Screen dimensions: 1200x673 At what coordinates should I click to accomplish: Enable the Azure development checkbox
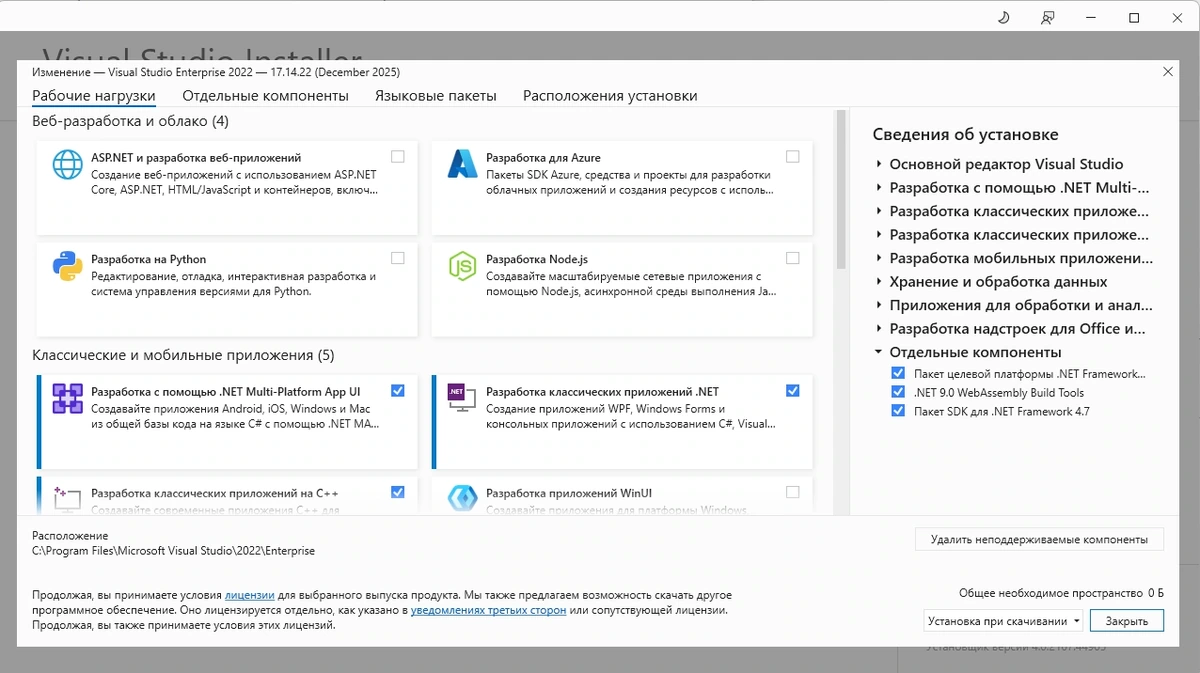point(793,157)
